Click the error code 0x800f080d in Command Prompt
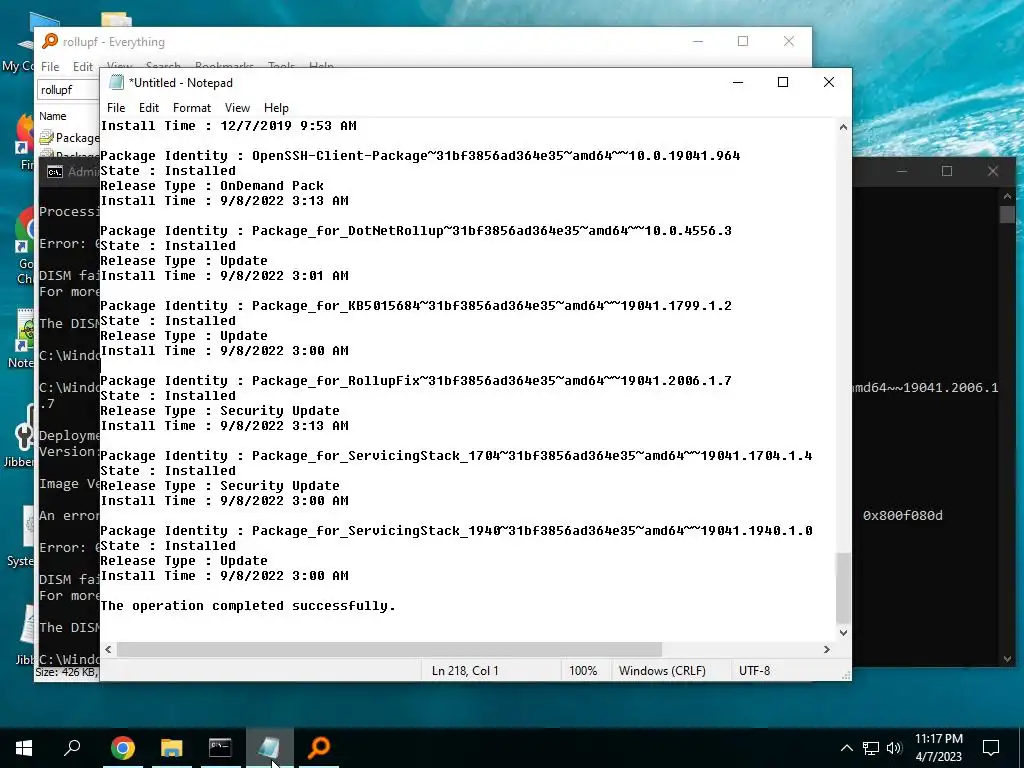The width and height of the screenshot is (1024, 768). (x=903, y=515)
